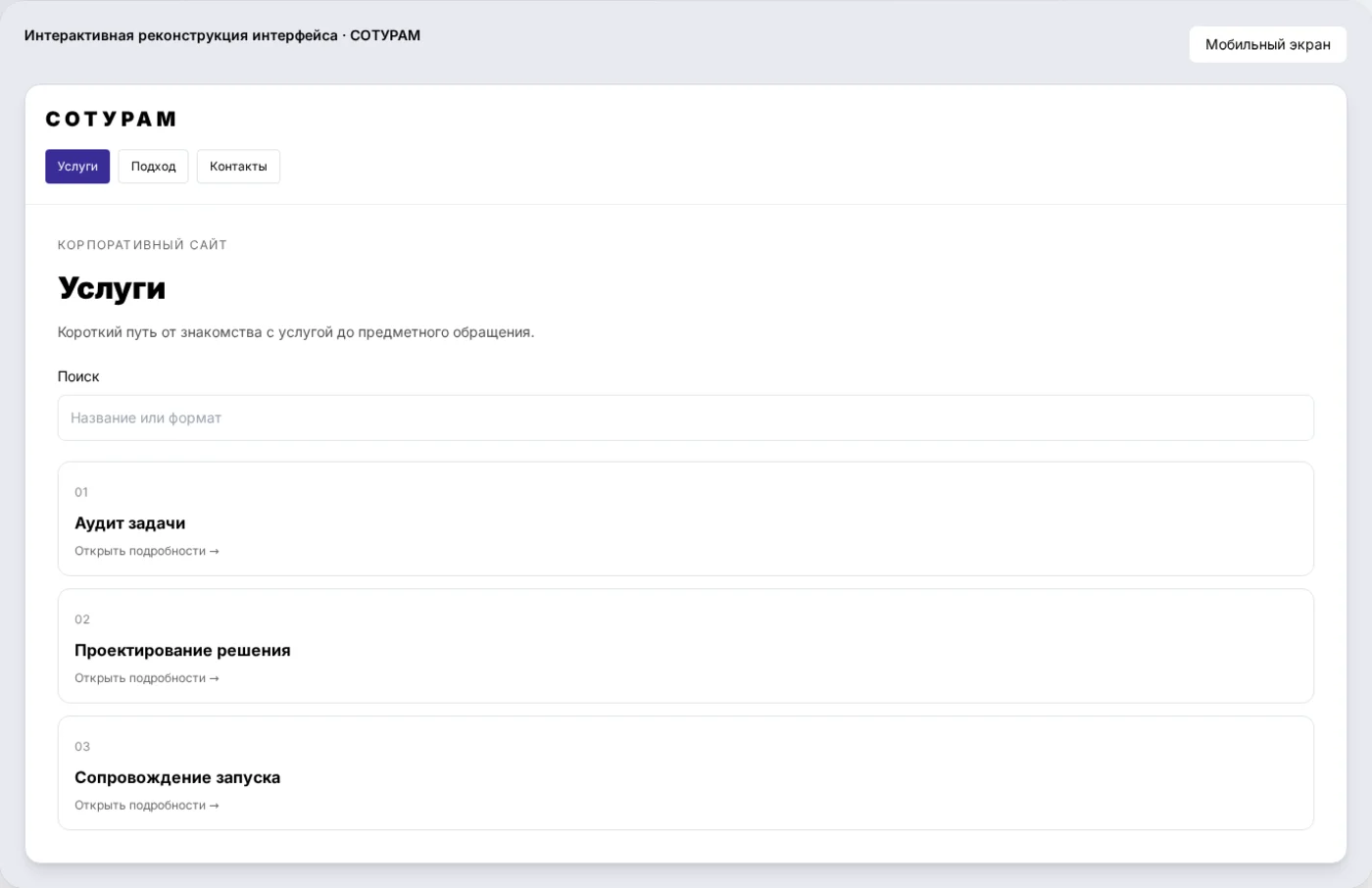
Task: Click card number 01
Action: coord(81,492)
